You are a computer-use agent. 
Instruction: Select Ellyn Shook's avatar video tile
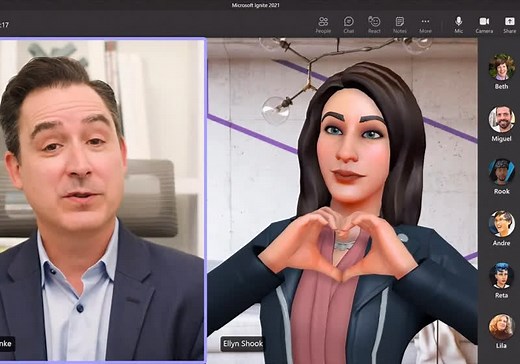coord(342,201)
